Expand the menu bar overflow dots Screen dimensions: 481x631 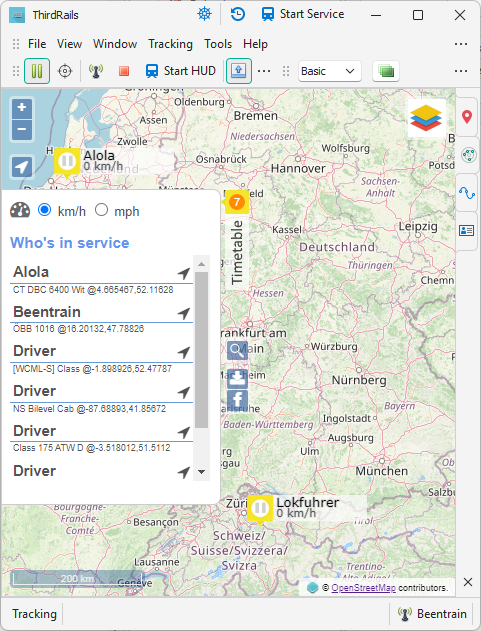tap(461, 44)
